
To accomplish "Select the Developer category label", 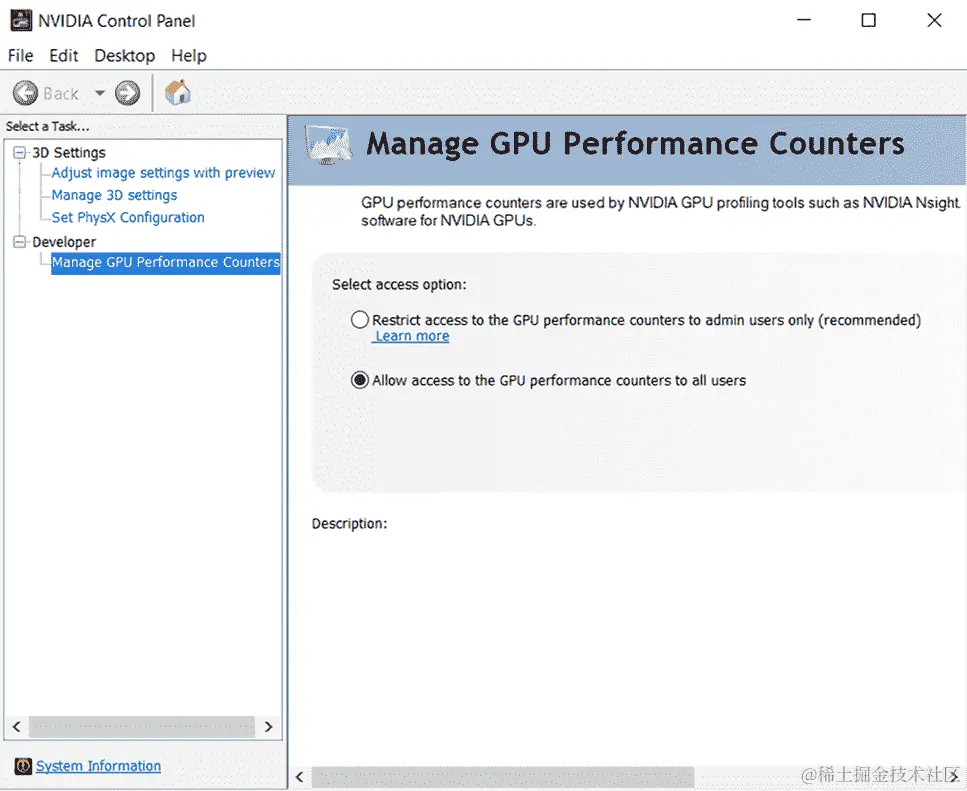I will [x=64, y=242].
